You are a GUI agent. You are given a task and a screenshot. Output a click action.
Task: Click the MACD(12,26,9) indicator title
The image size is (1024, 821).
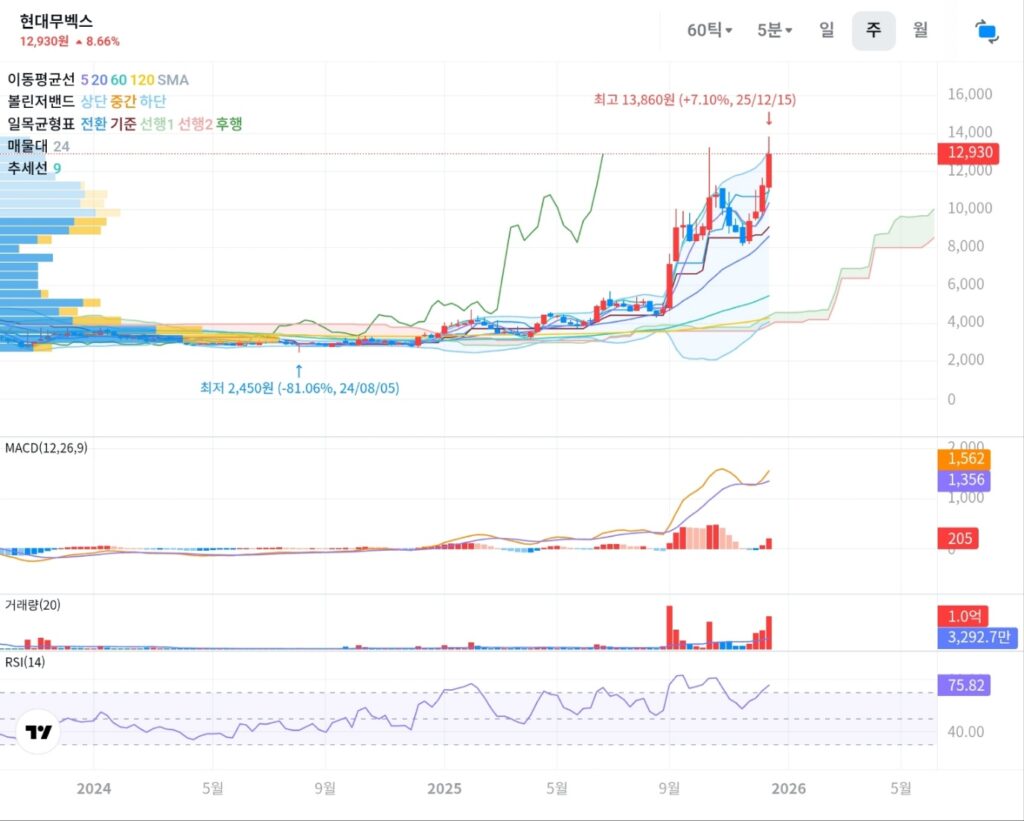[46, 448]
